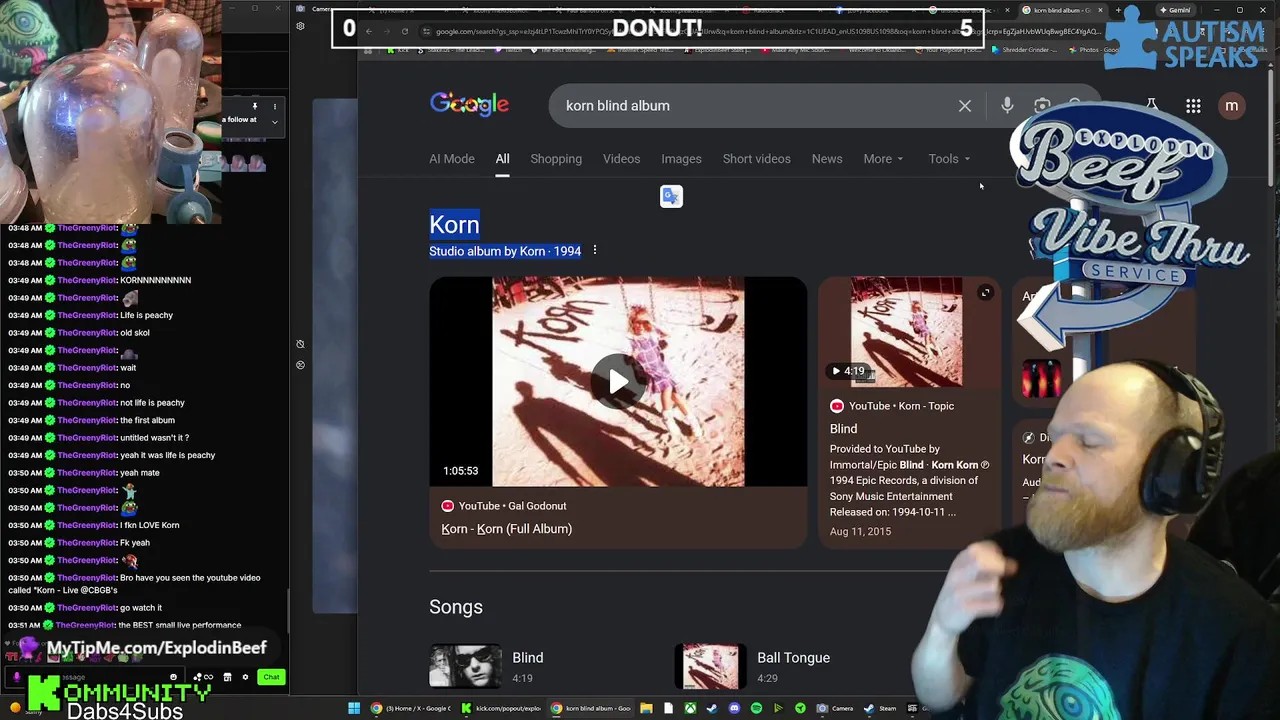Click the Blind song thumbnail image
Screen dimensions: 1280x720
coord(466,667)
